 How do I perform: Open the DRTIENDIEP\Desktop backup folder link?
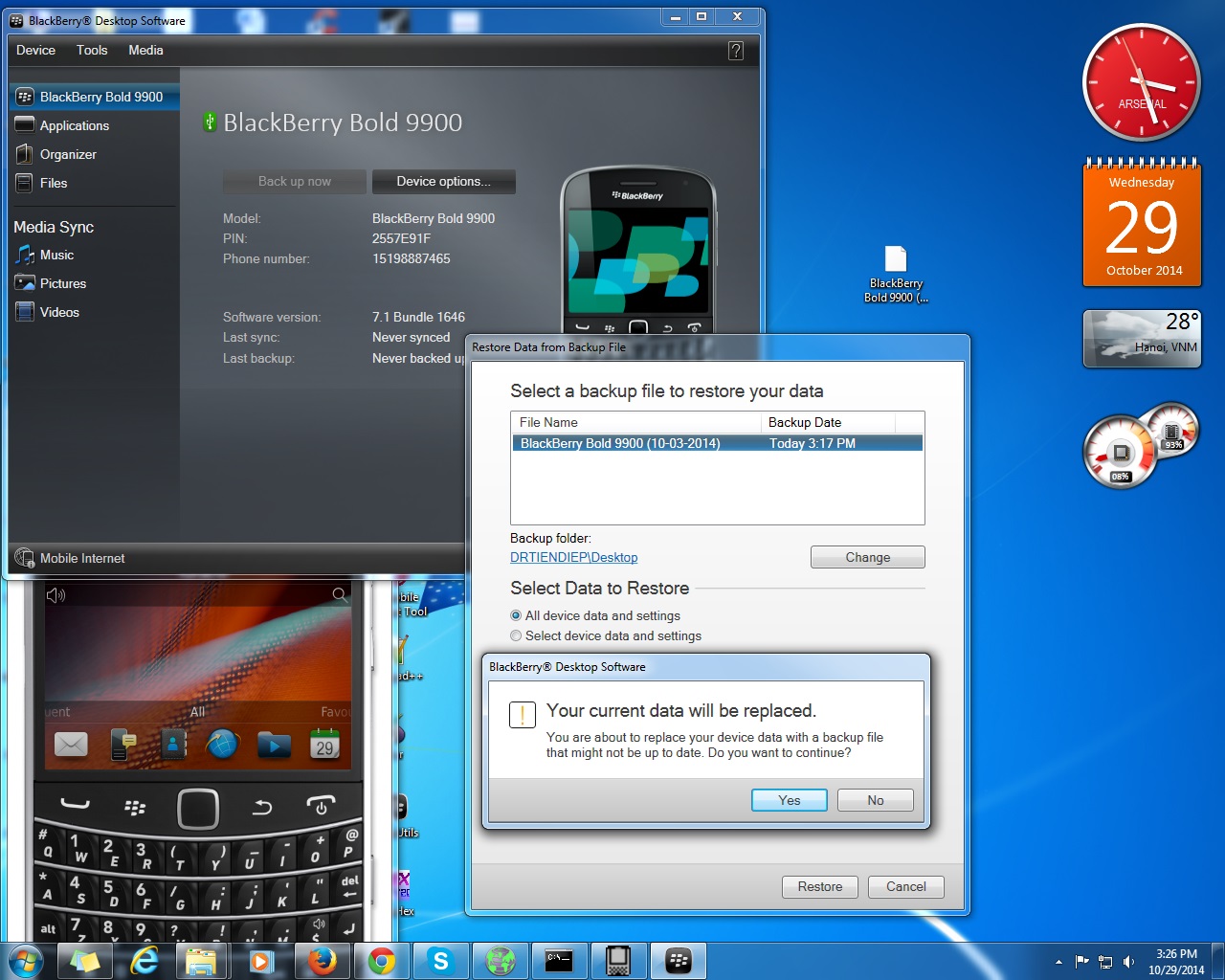pos(573,557)
